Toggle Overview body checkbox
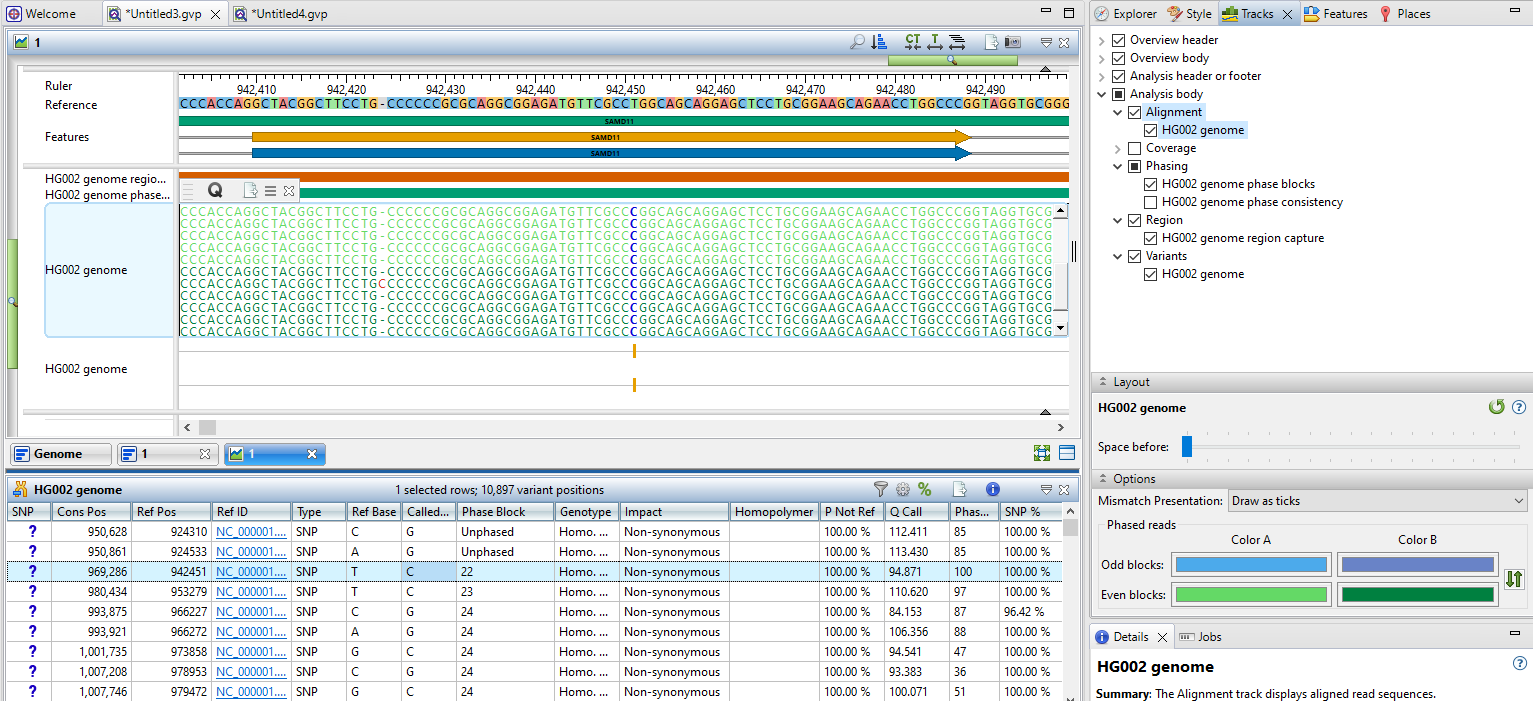Viewport: 1533px width, 701px height. click(1119, 58)
